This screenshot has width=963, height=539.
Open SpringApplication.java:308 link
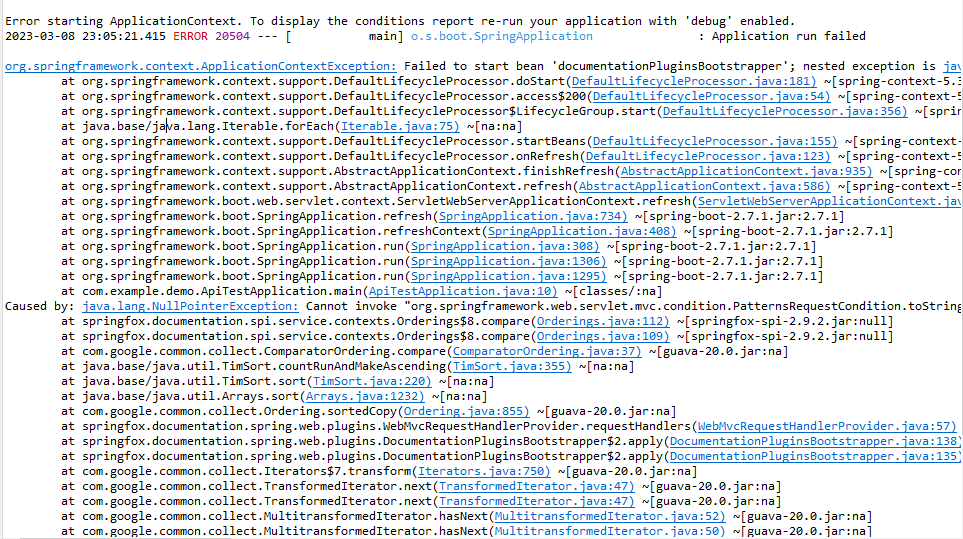[x=505, y=246]
